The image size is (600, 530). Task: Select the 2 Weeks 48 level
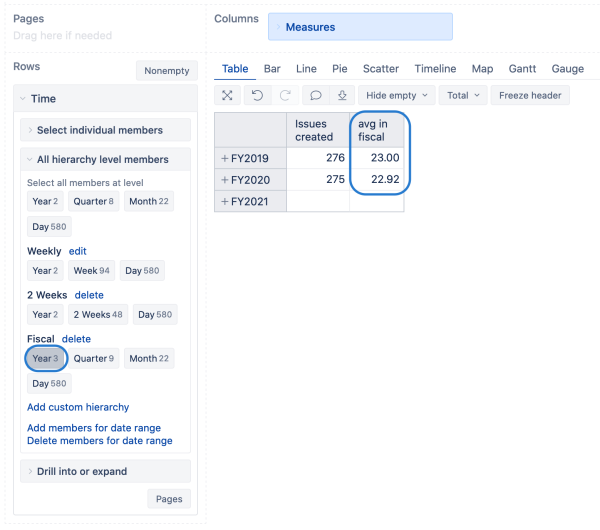click(x=98, y=315)
